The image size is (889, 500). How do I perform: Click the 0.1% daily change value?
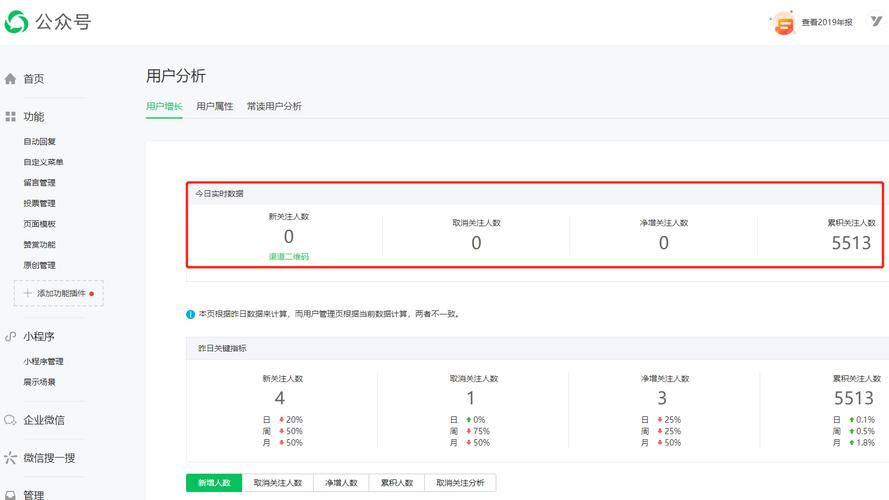865,420
